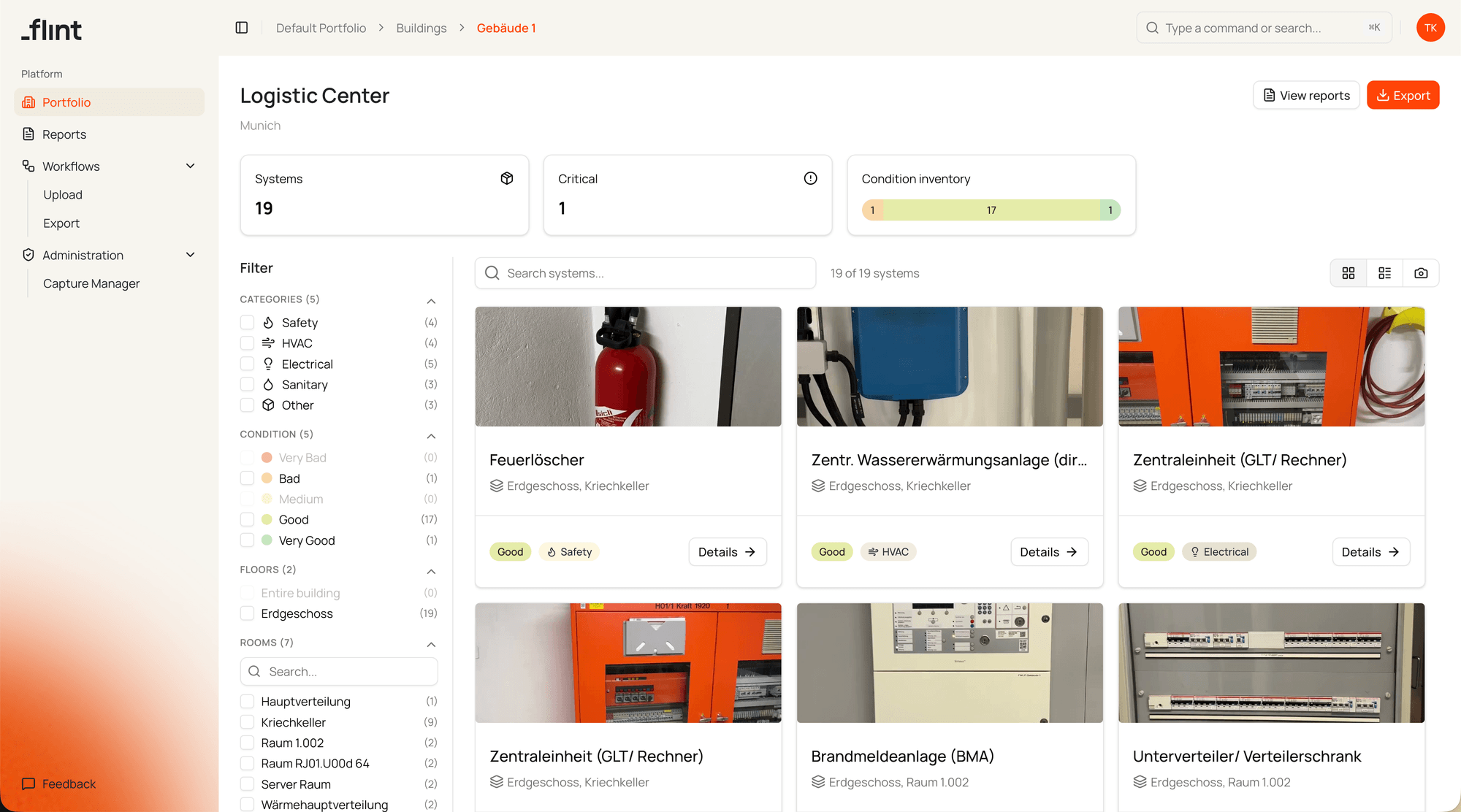
Task: Click the Sanitary droplet category icon
Action: 268,384
